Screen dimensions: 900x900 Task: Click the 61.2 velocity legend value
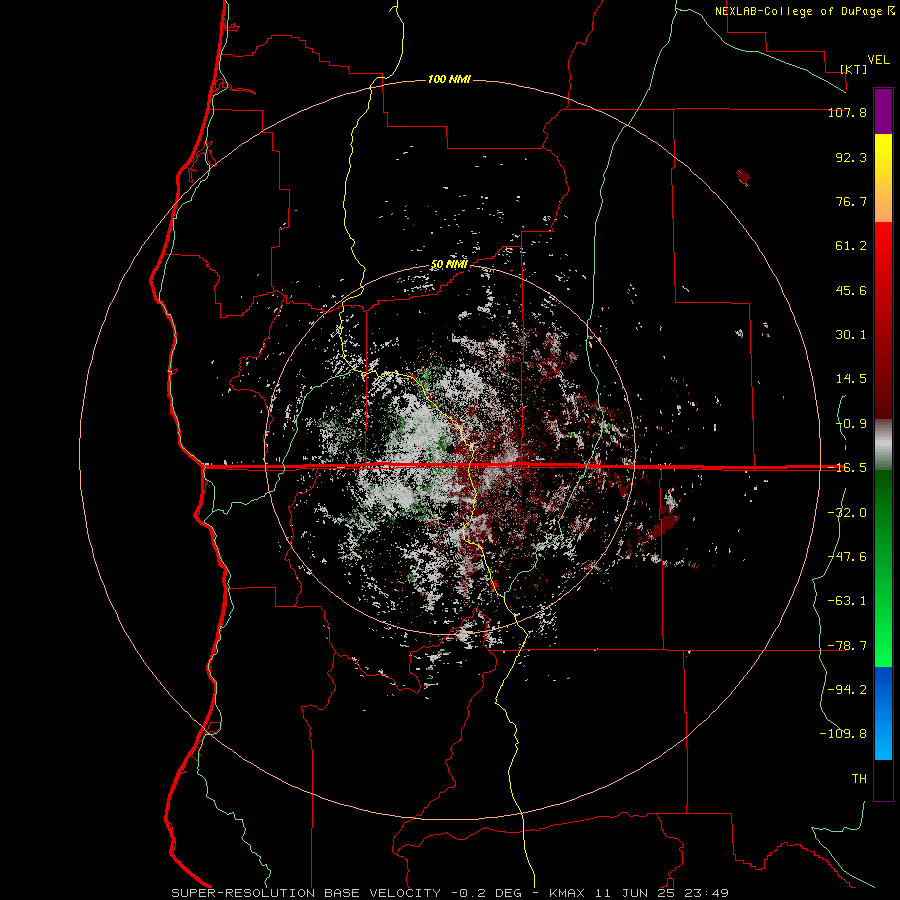[x=851, y=246]
